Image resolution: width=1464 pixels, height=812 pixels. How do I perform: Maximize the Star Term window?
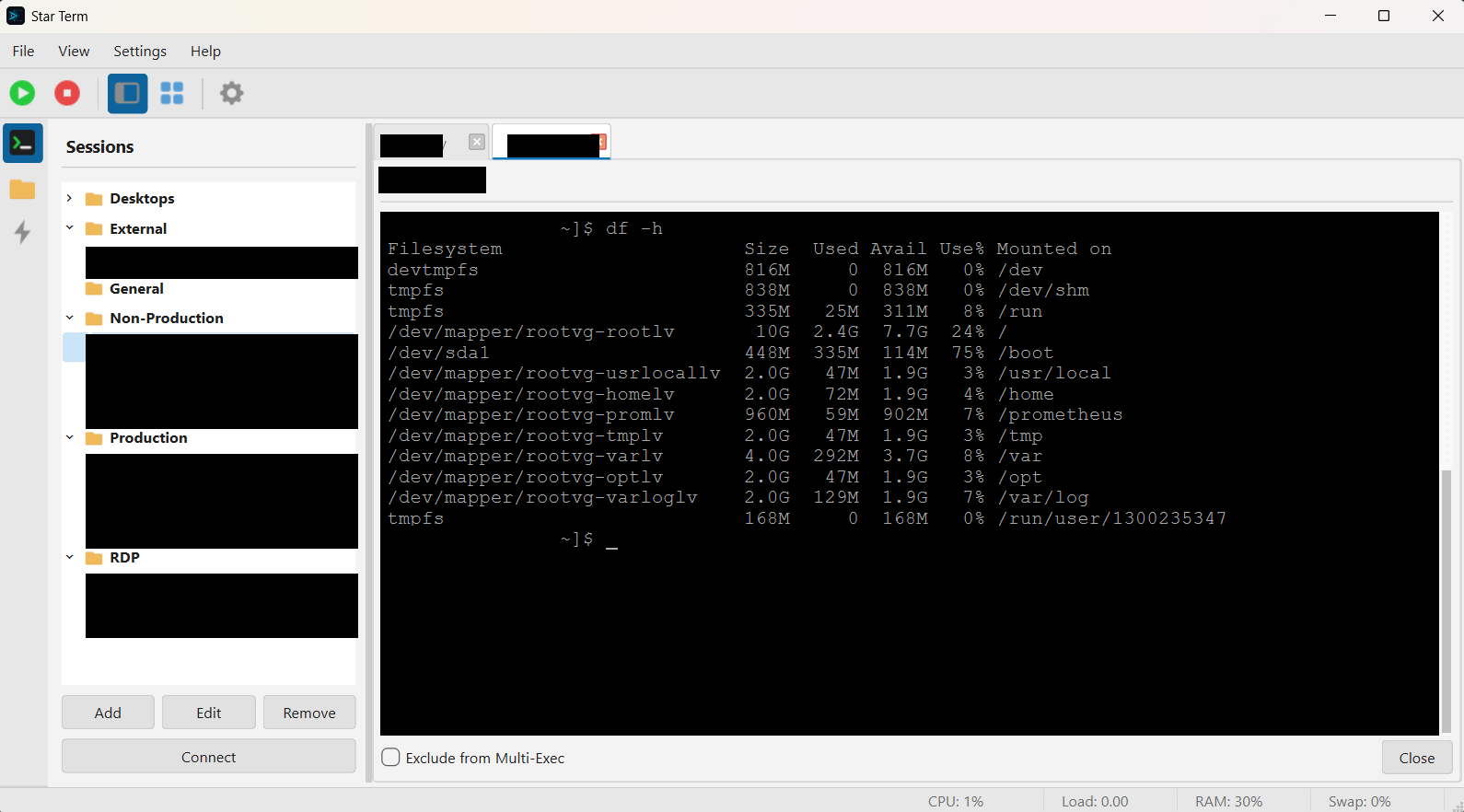click(x=1384, y=16)
